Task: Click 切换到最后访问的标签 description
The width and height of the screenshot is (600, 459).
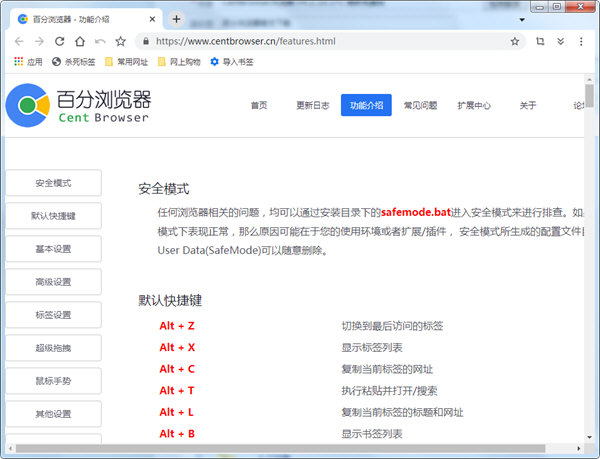Action: (392, 326)
